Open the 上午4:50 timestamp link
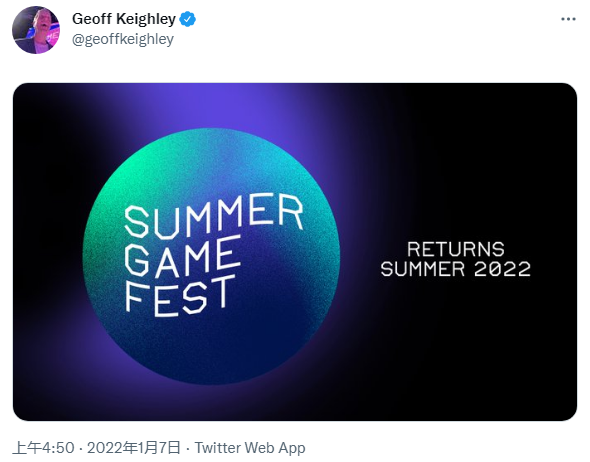The height and width of the screenshot is (462, 590). point(43,448)
